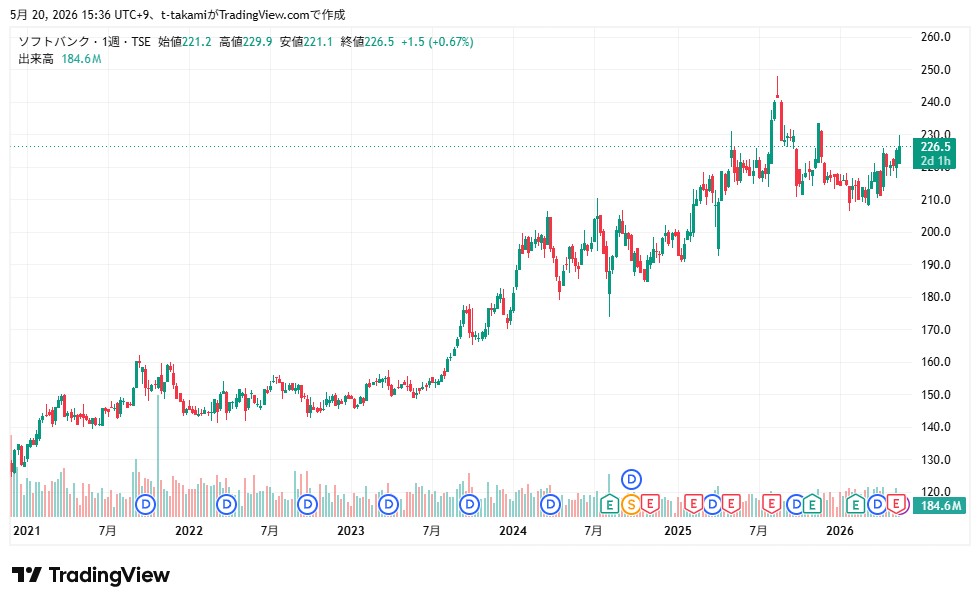980x605 pixels.
Task: Click the 2021 time axis label
Action: 26,531
